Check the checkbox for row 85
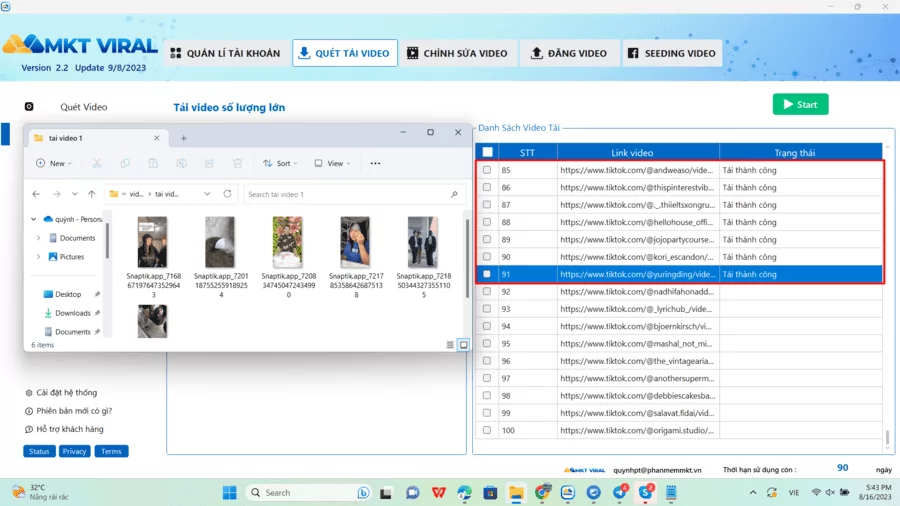This screenshot has width=900, height=506. point(487,170)
